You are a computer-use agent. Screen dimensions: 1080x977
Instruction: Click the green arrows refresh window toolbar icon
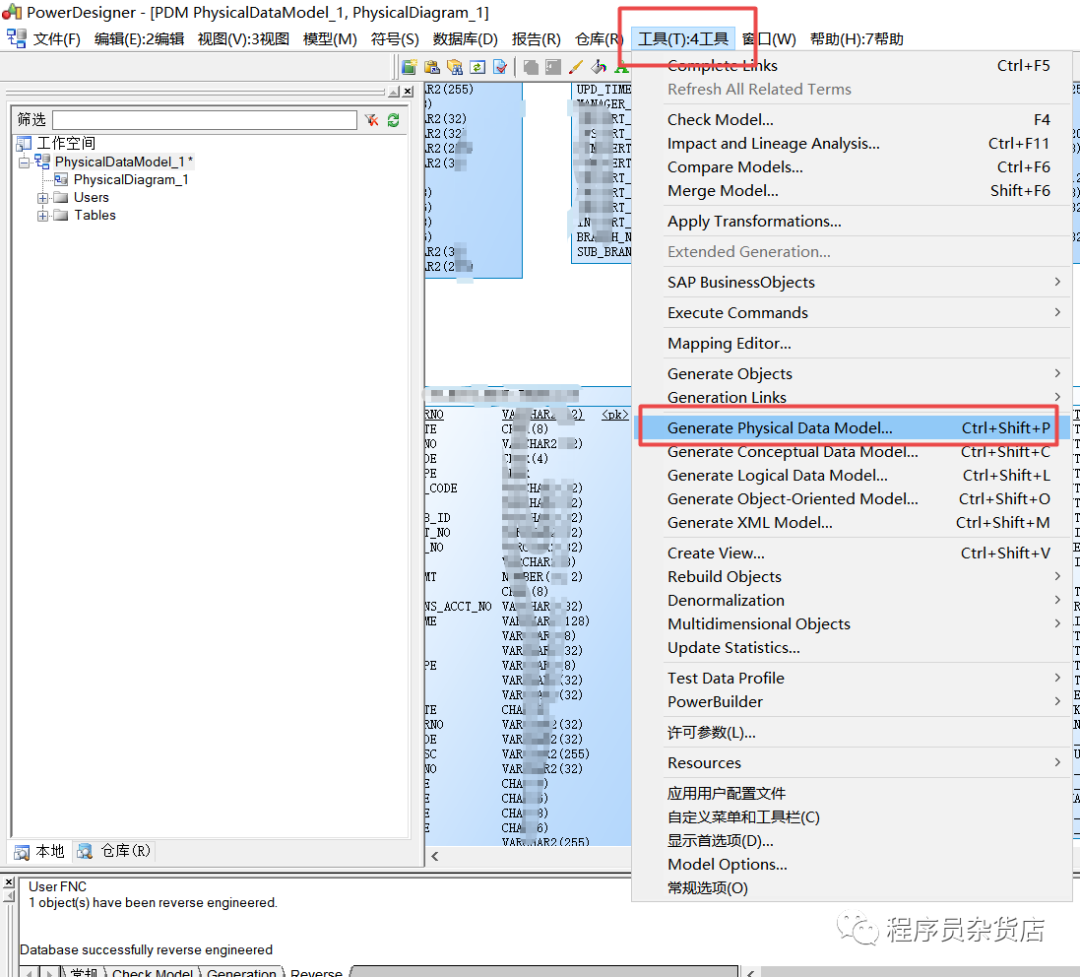477,67
